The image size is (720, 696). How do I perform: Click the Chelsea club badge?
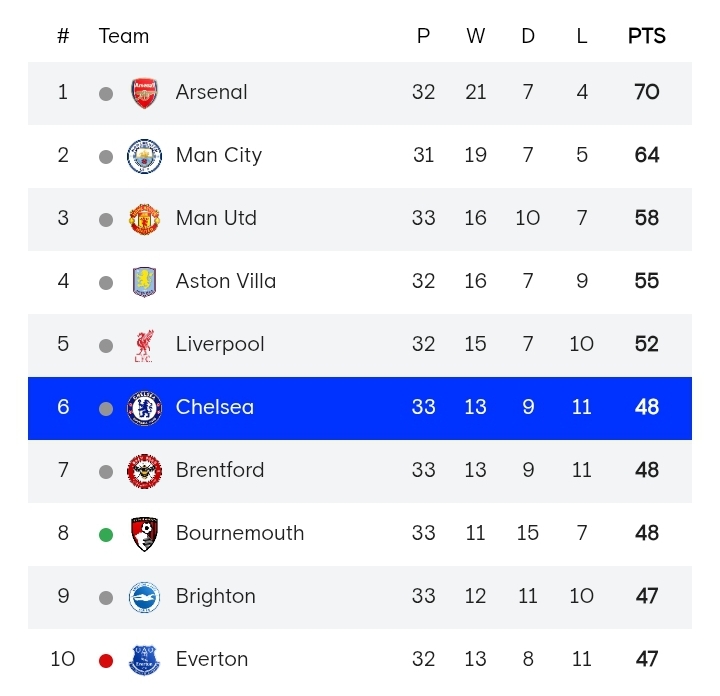(x=144, y=408)
